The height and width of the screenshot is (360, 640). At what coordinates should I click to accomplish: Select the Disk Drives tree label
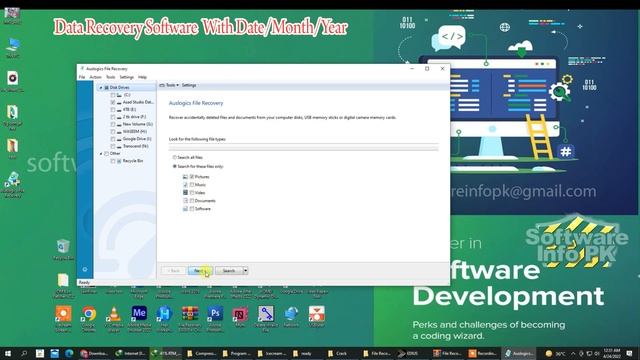(120, 88)
